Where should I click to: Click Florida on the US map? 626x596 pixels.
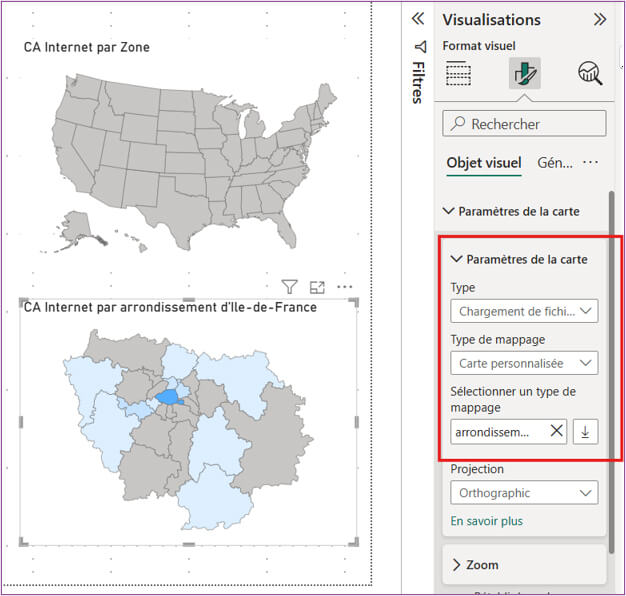(287, 232)
